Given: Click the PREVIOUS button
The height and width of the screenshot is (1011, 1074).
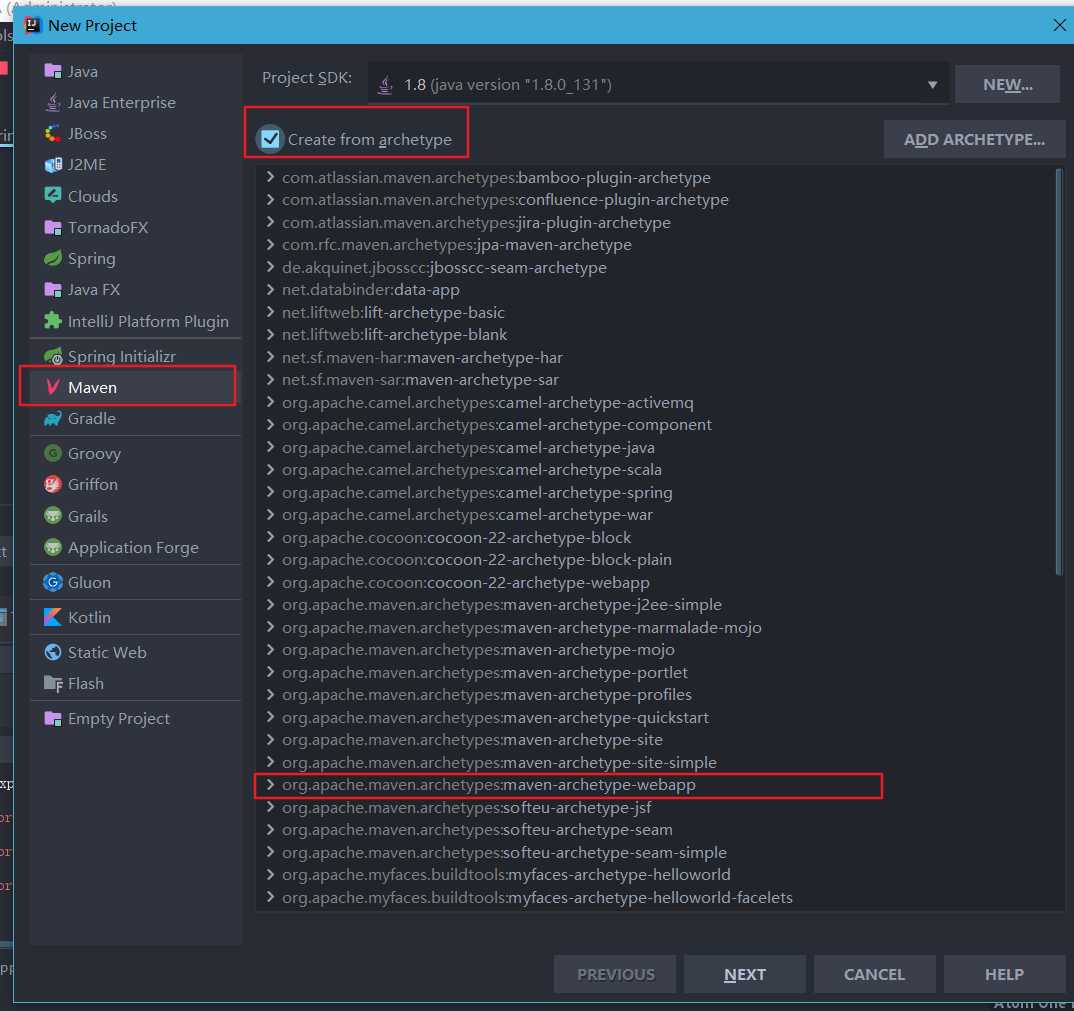Looking at the screenshot, I should pyautogui.click(x=615, y=974).
